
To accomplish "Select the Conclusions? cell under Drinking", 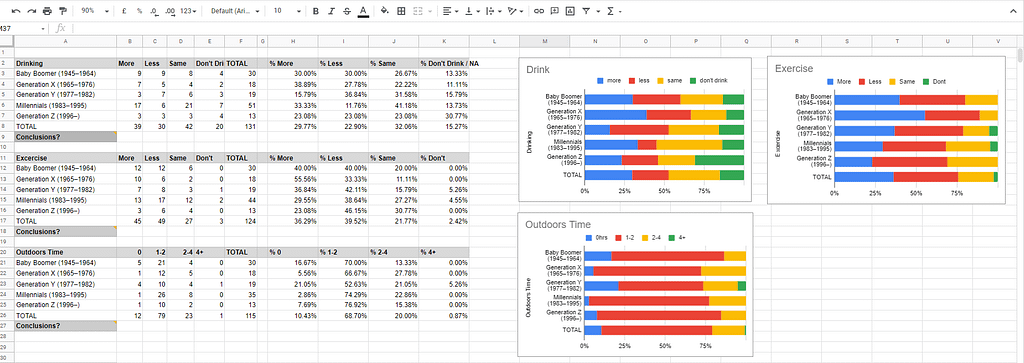I will 65,137.
